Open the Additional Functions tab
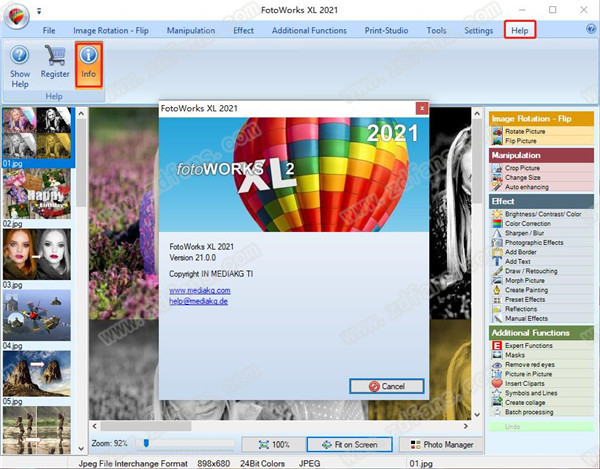 (309, 30)
